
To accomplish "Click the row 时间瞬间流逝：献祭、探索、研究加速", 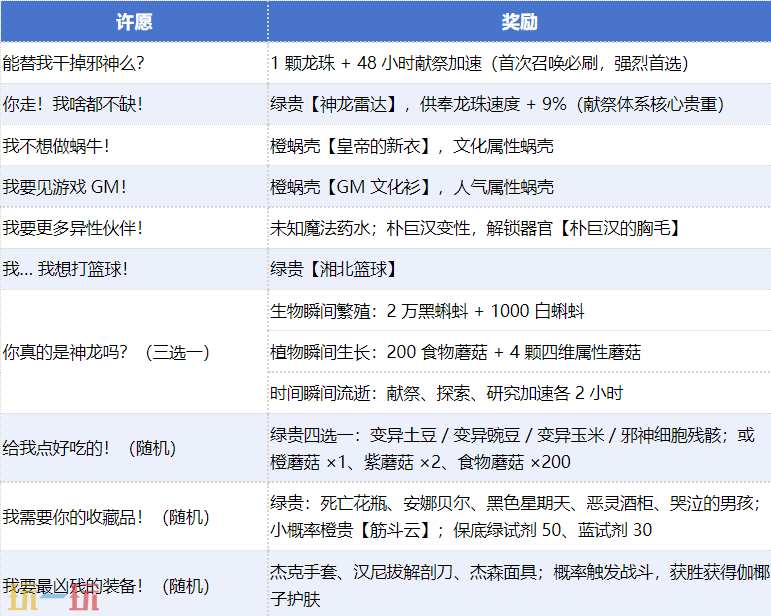I will coord(520,393).
